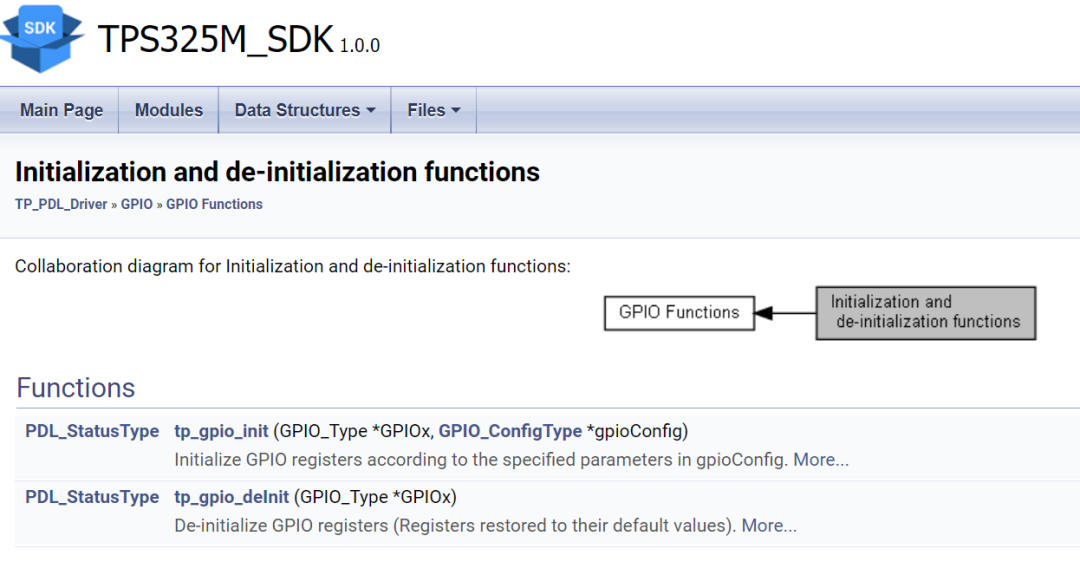Click the GPIO Functions diagram node
This screenshot has width=1080, height=562.
[x=679, y=312]
